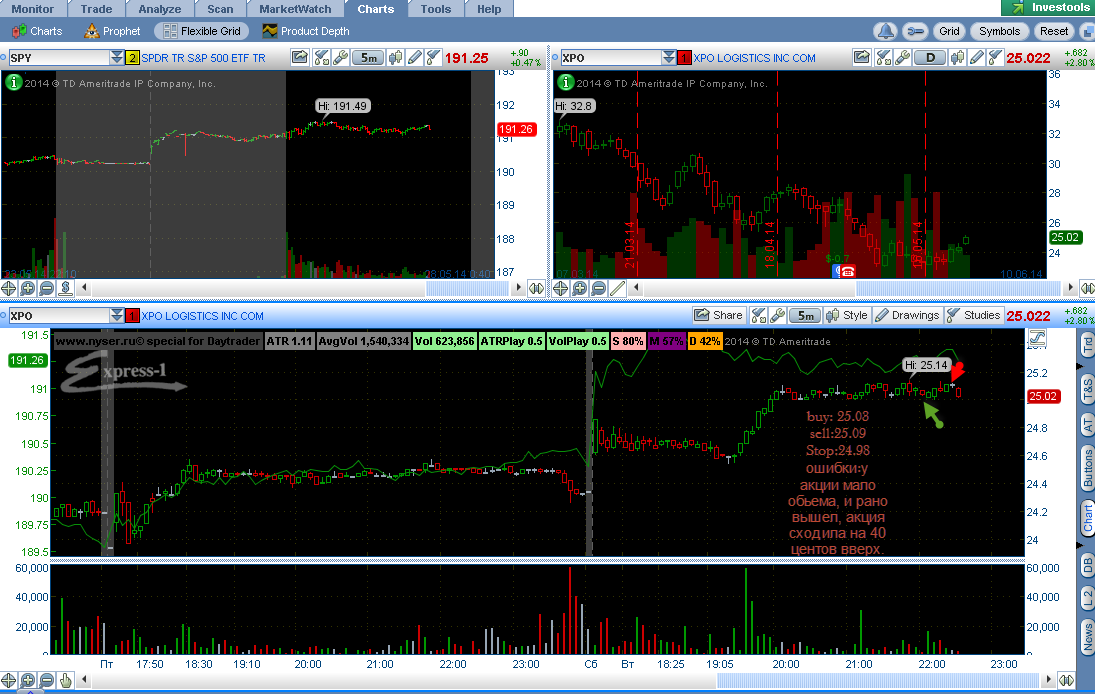
Task: Click the detach window icon next to Reset
Action: tap(1088, 31)
